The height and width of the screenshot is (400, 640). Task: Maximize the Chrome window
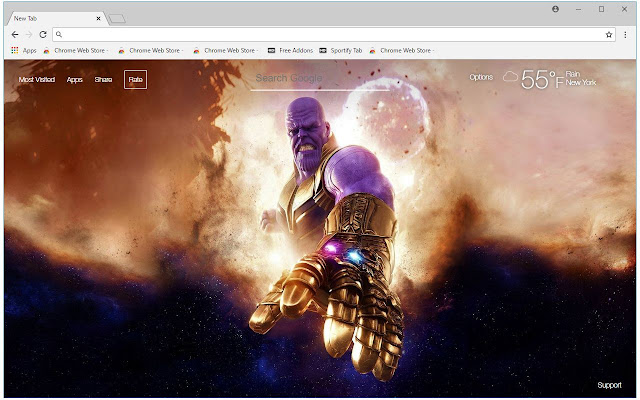[601, 9]
